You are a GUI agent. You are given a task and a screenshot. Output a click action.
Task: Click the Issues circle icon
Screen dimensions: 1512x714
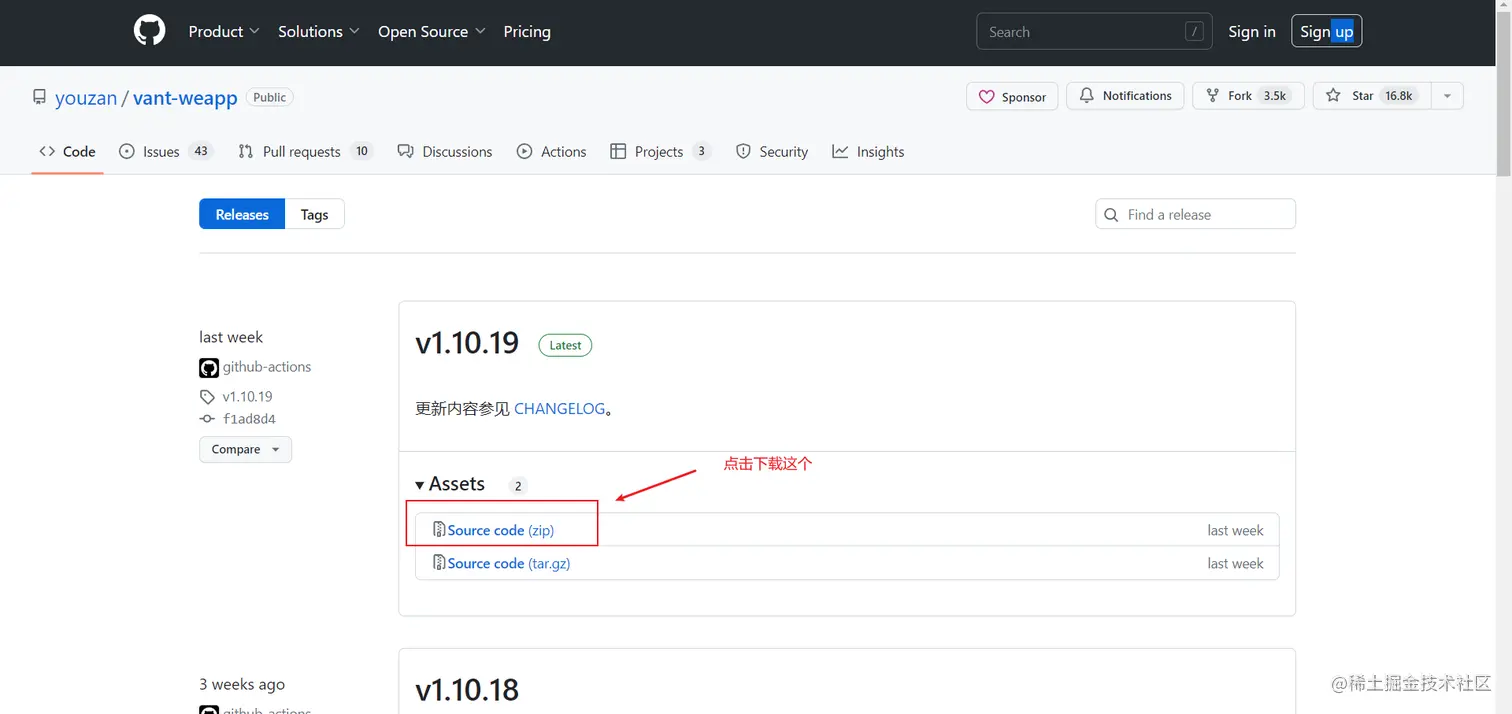pyautogui.click(x=127, y=151)
